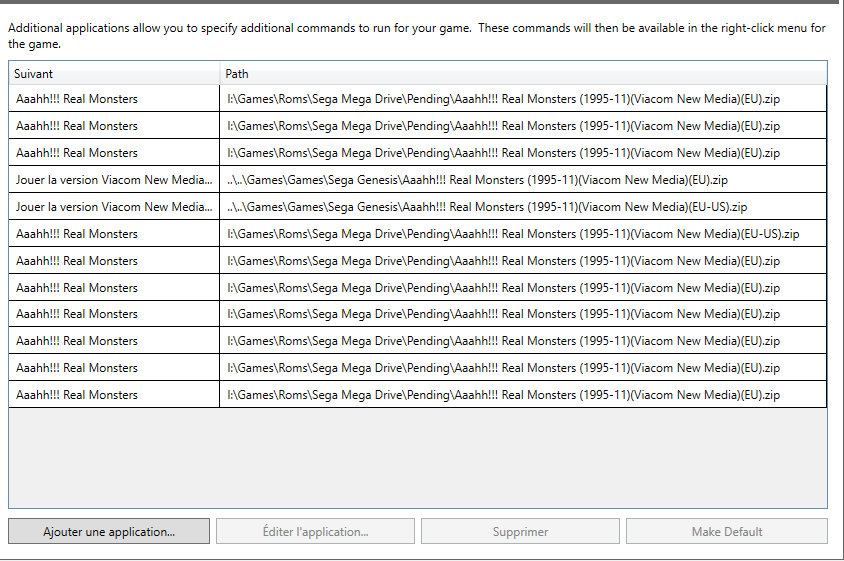Click the Sega Genesis (EU).zip path cell
844x561 pixels.
point(523,180)
